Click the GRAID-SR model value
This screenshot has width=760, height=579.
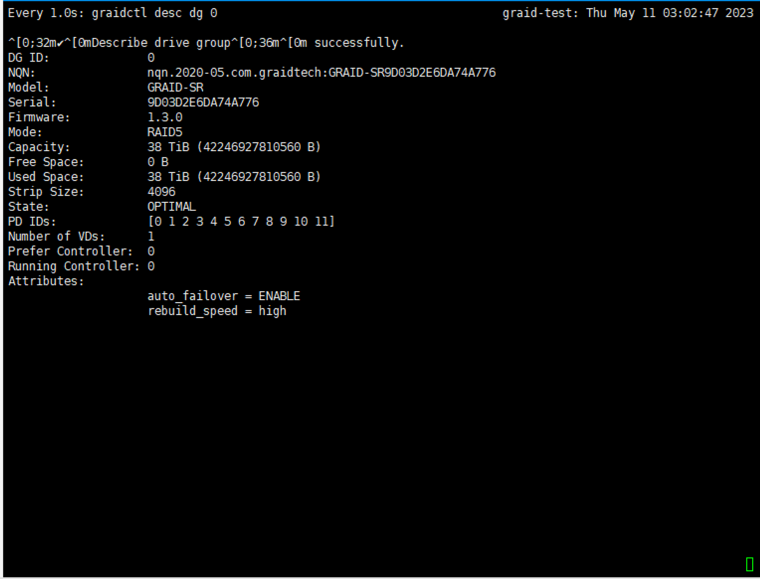pos(175,88)
